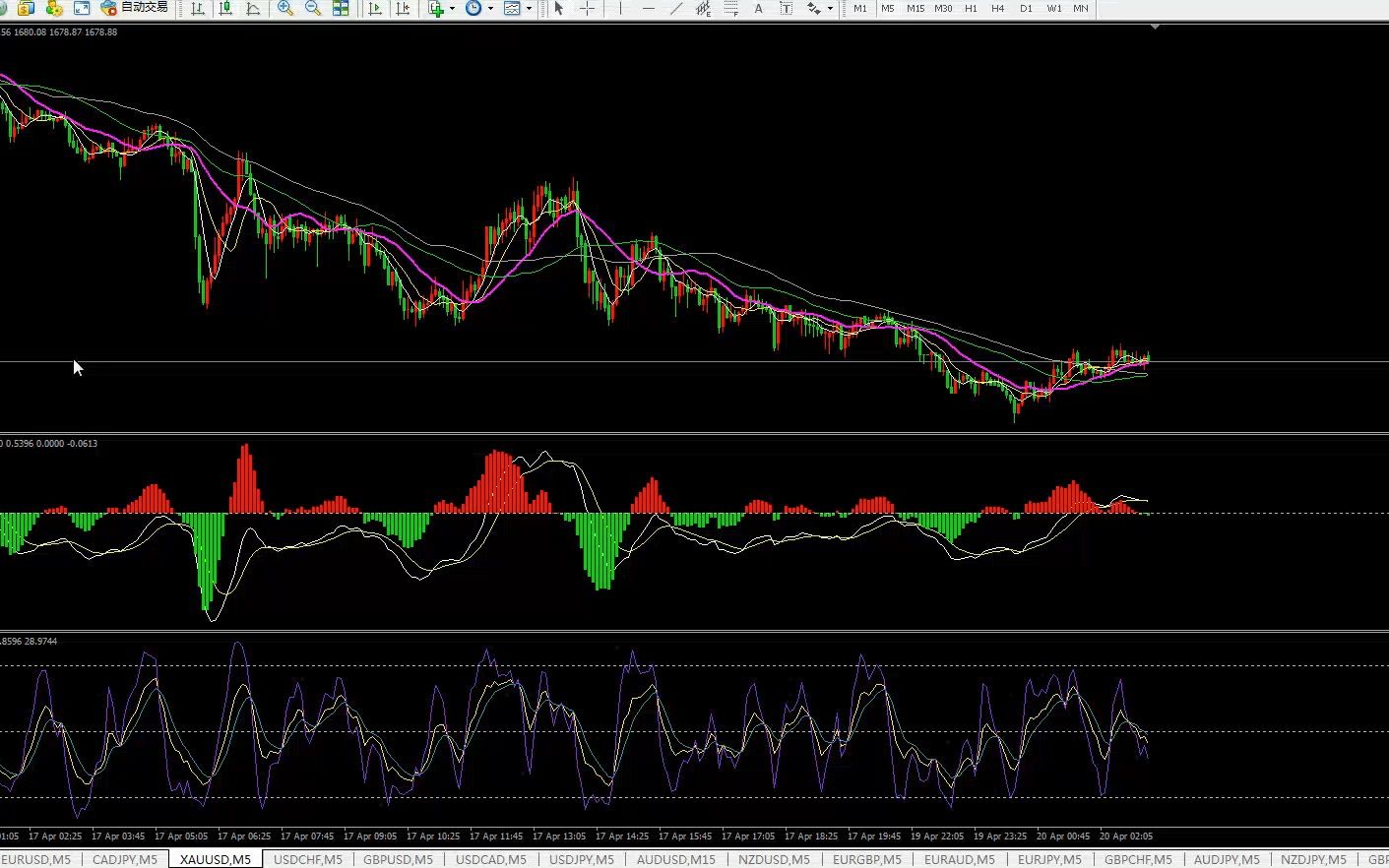1389x868 pixels.
Task: Open the AUDUSD,M15 chart tab
Action: click(676, 859)
